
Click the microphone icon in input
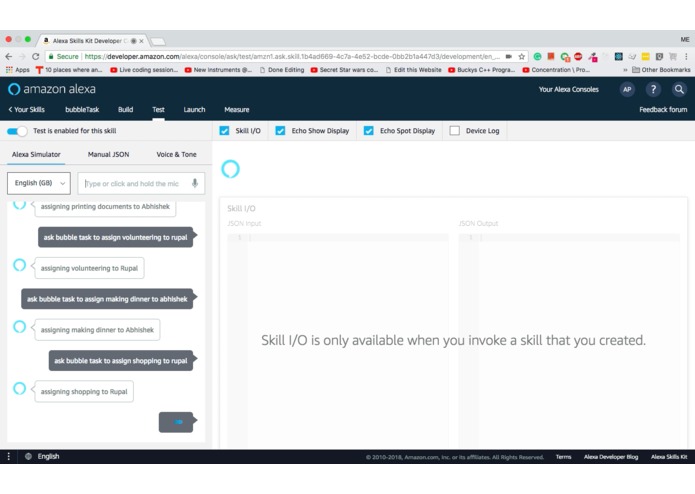[x=195, y=183]
